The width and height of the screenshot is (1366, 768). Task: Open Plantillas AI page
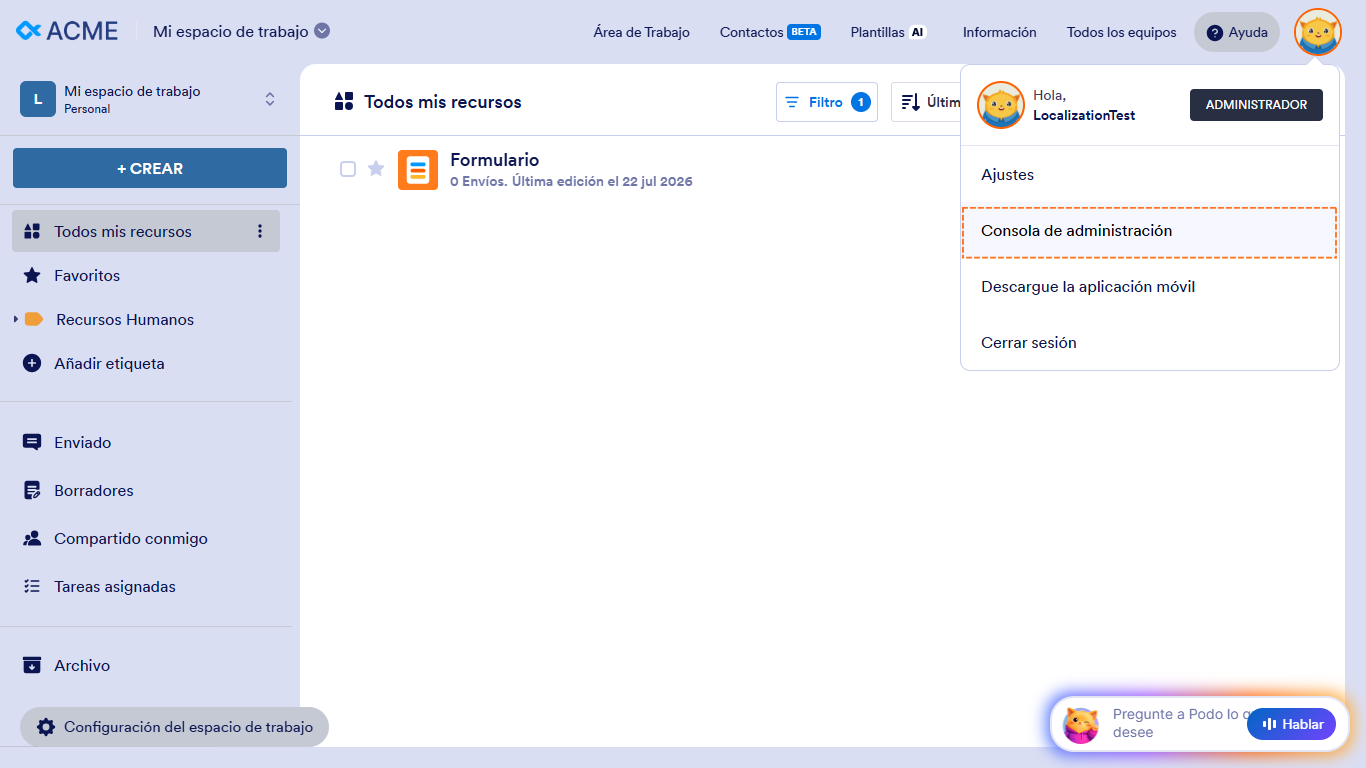pyautogui.click(x=889, y=32)
